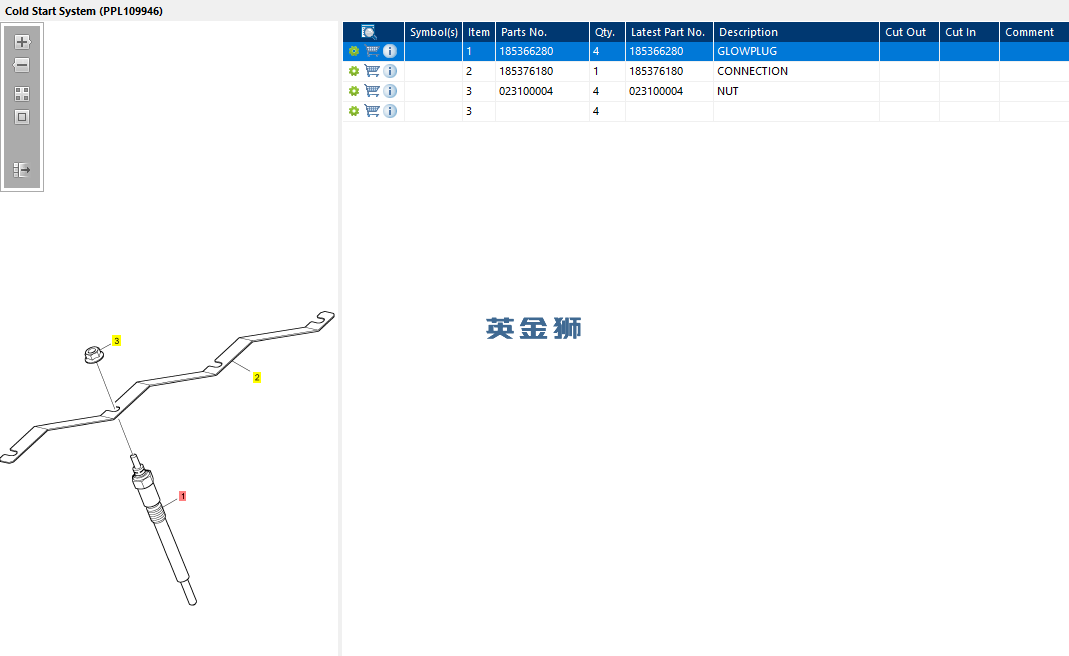Zoom out of the parts diagram
The height and width of the screenshot is (656, 1069).
pyautogui.click(x=22, y=65)
